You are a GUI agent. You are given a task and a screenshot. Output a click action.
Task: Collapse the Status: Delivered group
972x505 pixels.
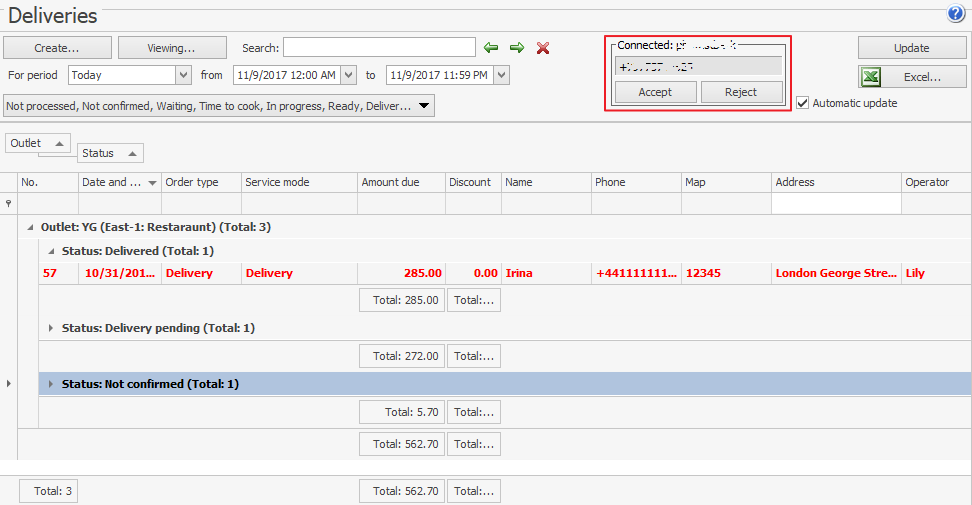(52, 251)
